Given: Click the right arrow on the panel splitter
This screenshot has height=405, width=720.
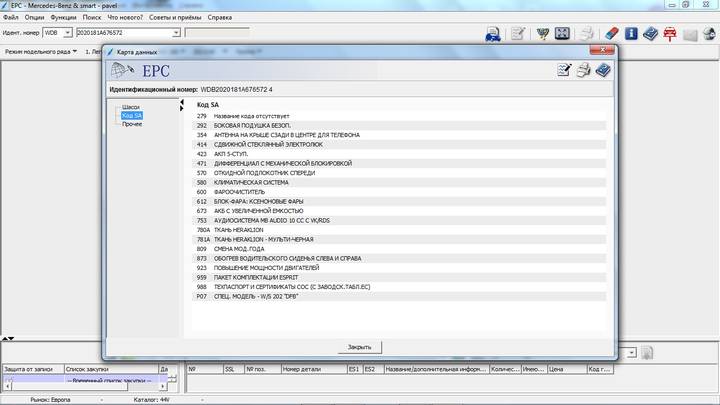Looking at the screenshot, I should (x=182, y=108).
